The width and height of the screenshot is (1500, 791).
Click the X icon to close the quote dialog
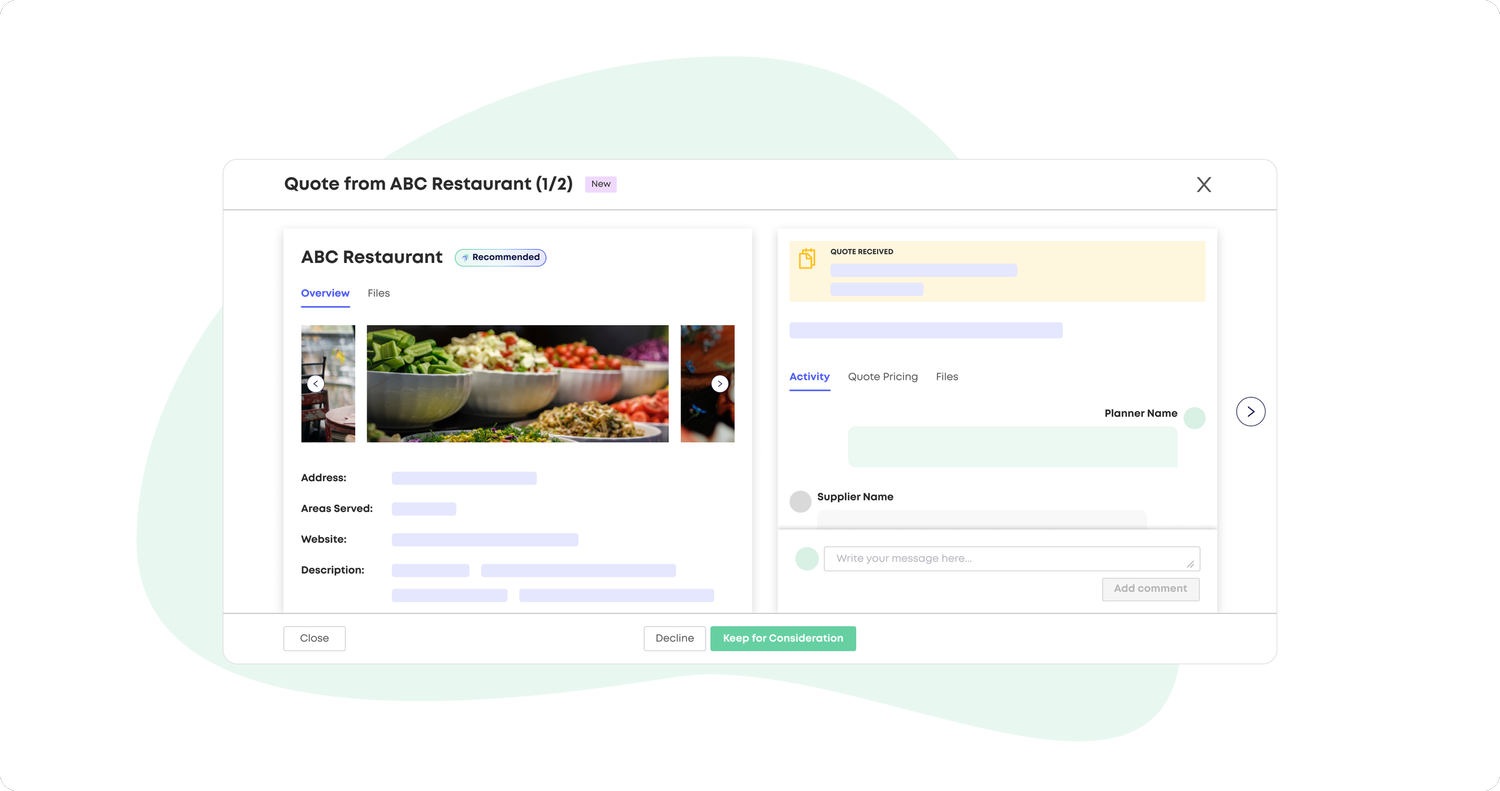[1203, 184]
